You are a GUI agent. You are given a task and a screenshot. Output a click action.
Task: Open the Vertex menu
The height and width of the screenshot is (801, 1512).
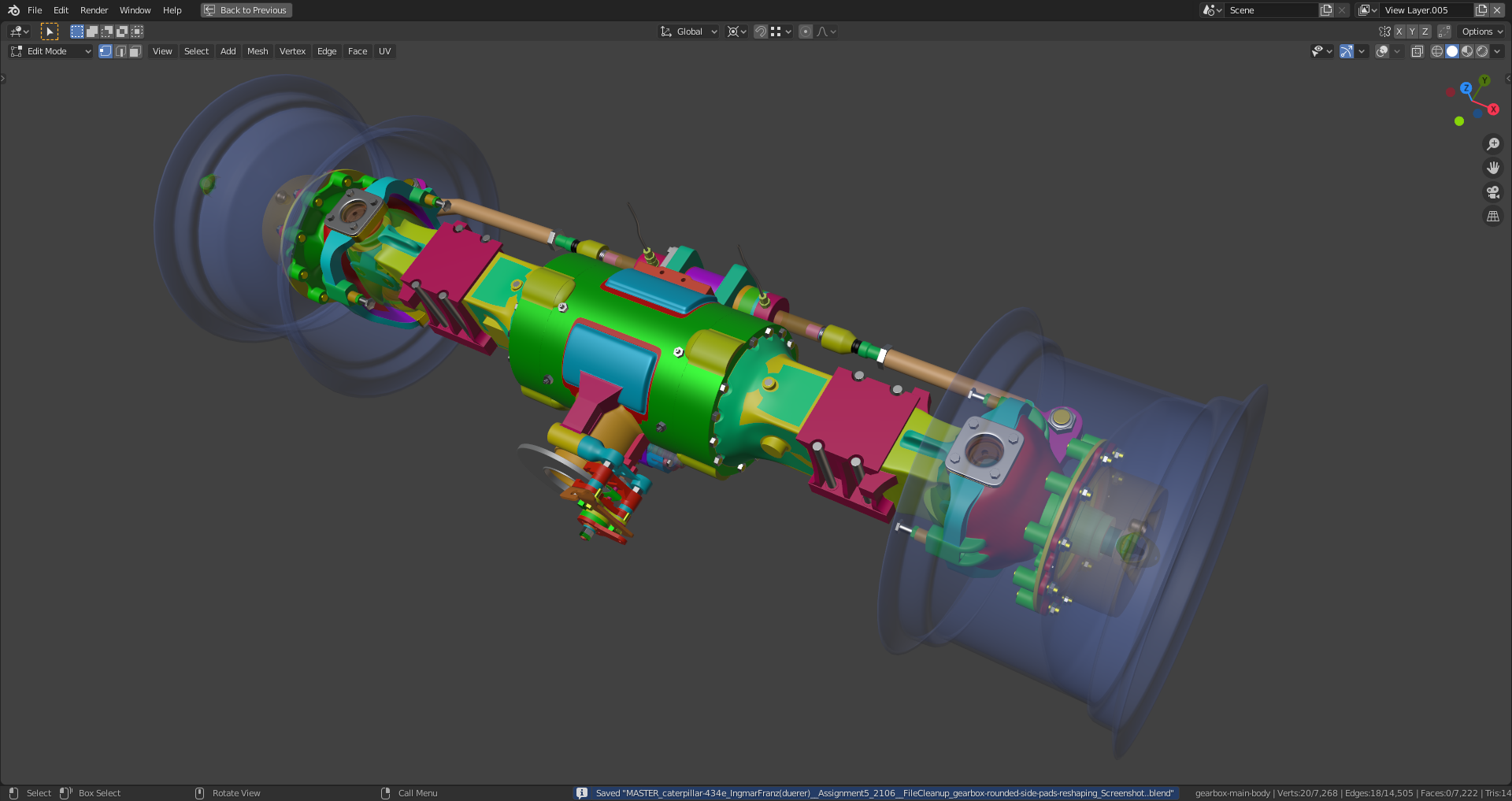pyautogui.click(x=292, y=51)
